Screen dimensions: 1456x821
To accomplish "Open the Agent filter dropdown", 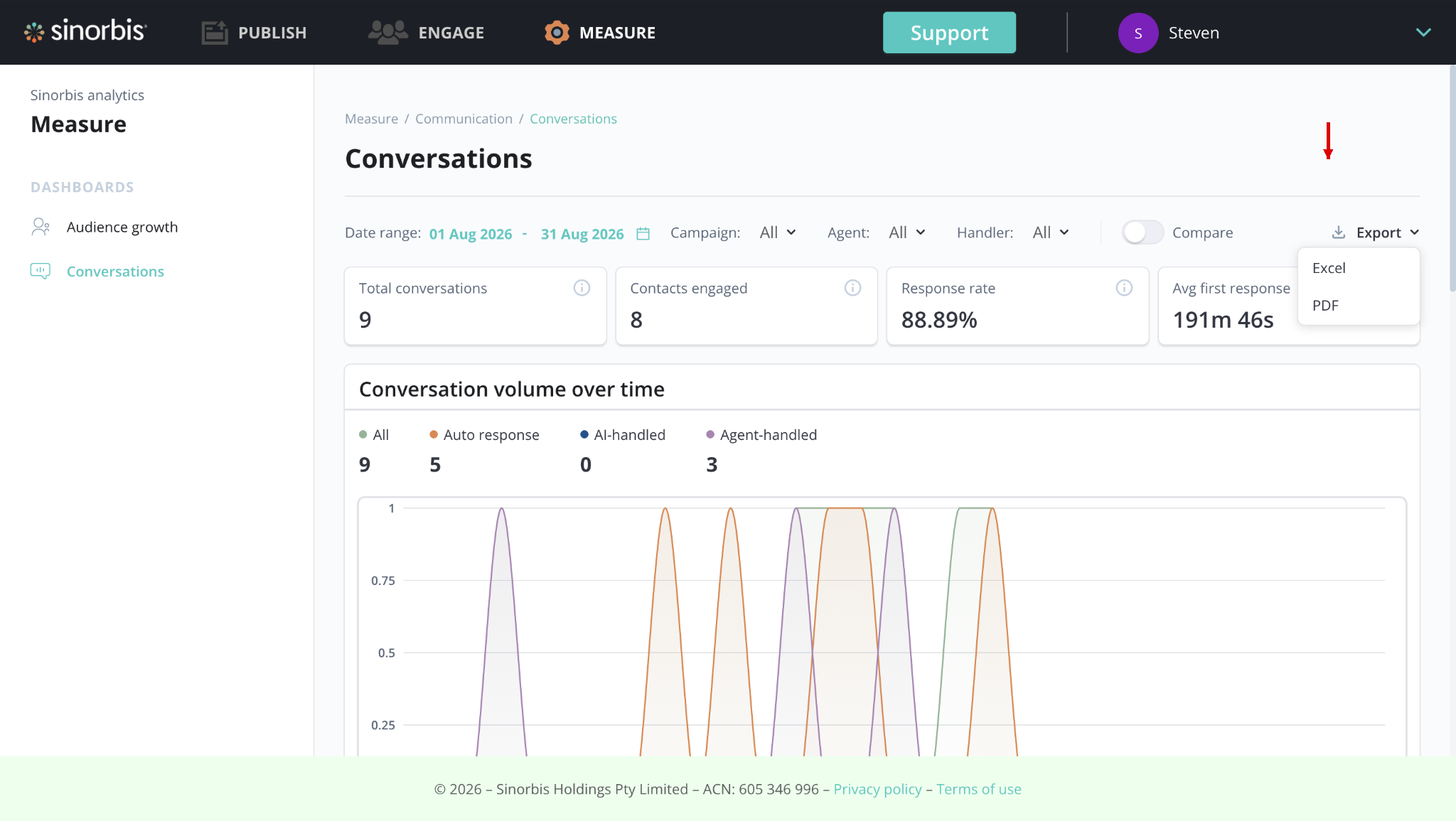I will click(907, 232).
